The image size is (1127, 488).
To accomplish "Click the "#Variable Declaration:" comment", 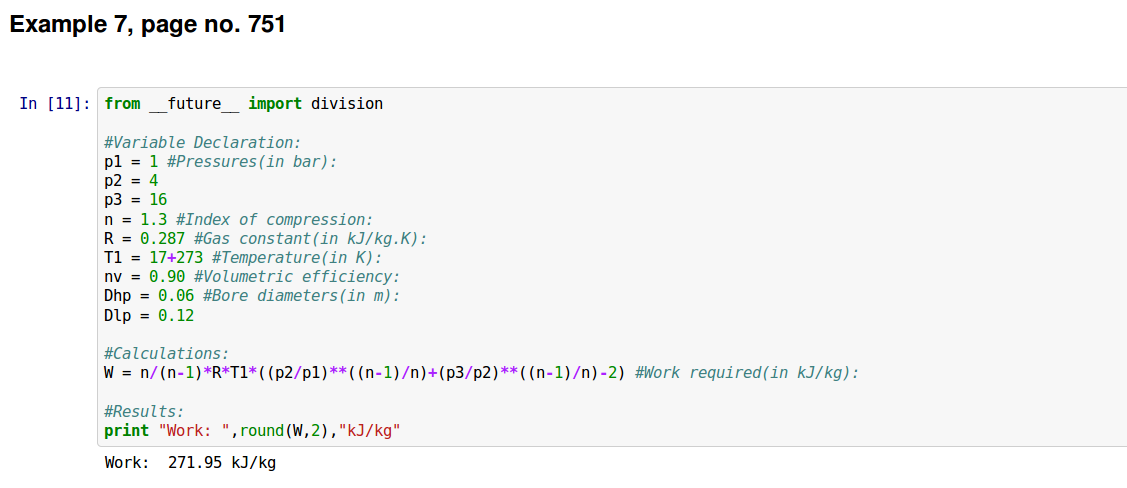I will point(202,142).
